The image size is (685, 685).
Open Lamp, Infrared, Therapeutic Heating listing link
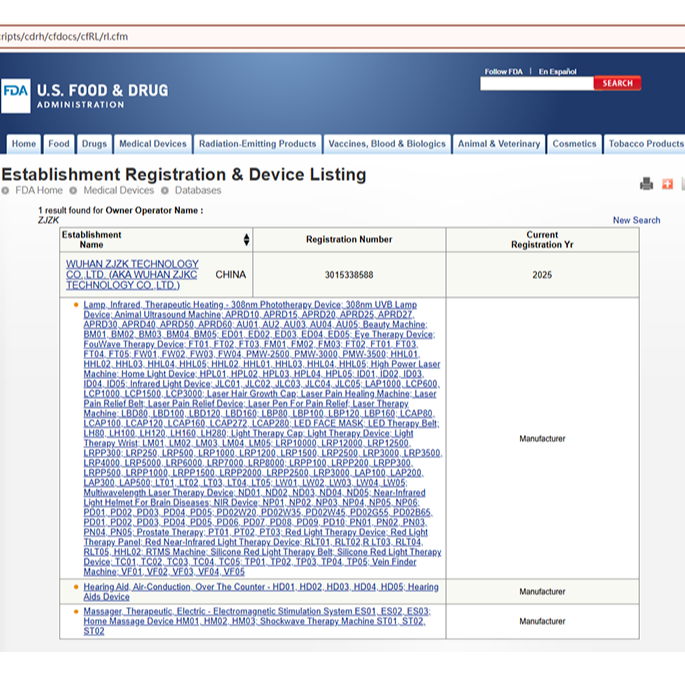tap(263, 438)
